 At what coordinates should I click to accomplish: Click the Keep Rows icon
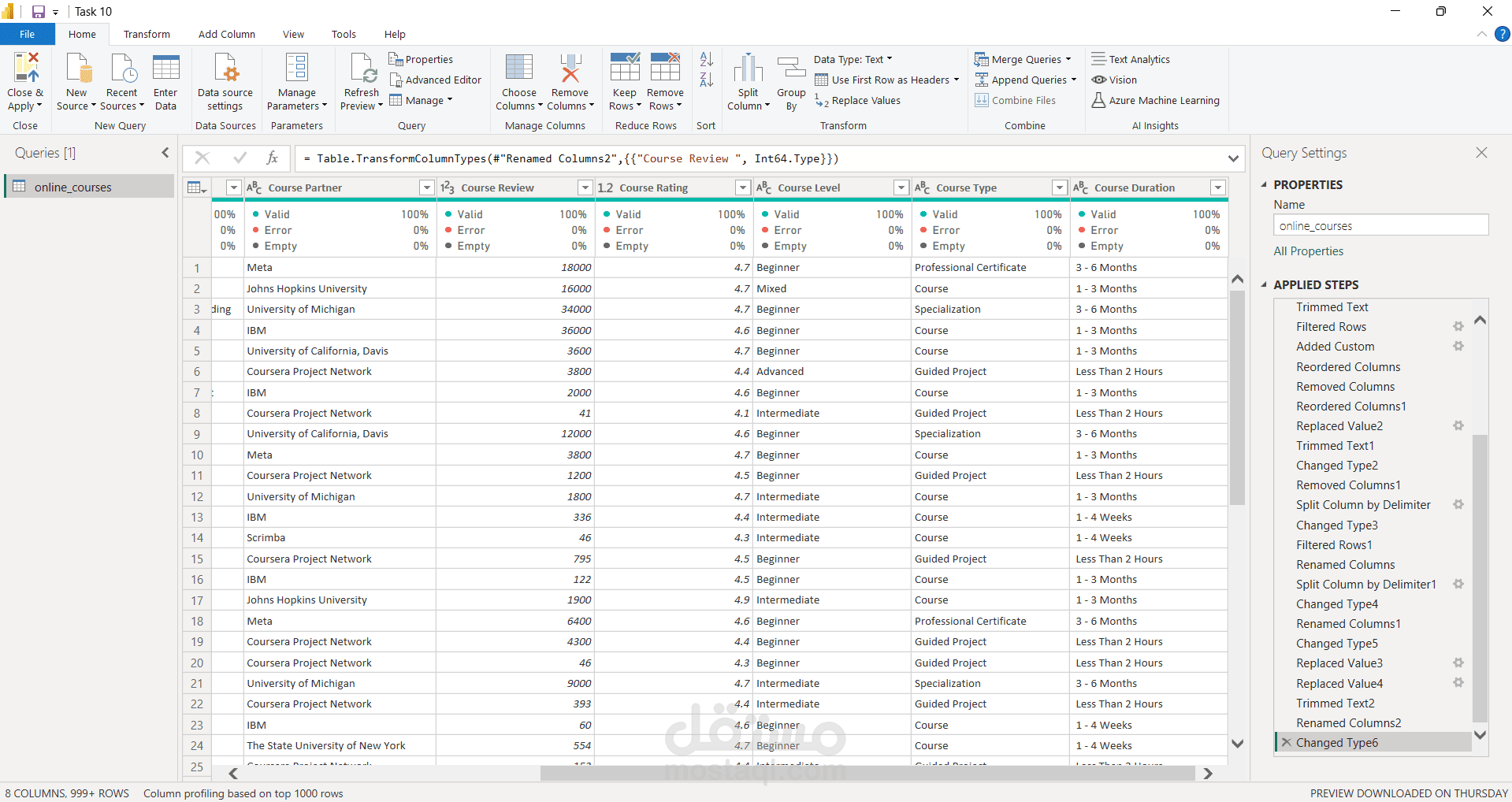(624, 69)
